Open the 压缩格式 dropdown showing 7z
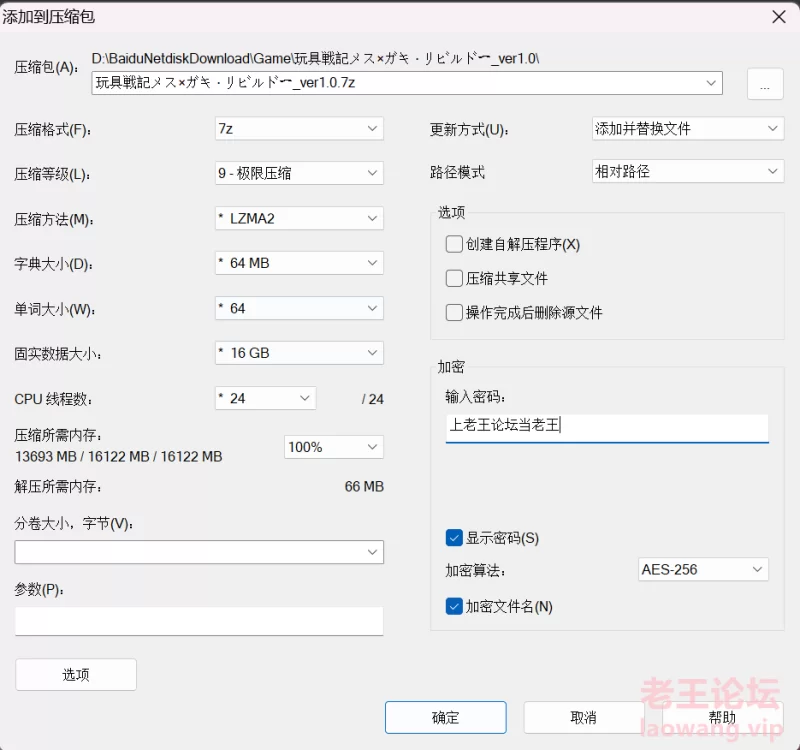Viewport: 800px width, 750px height. (299, 129)
